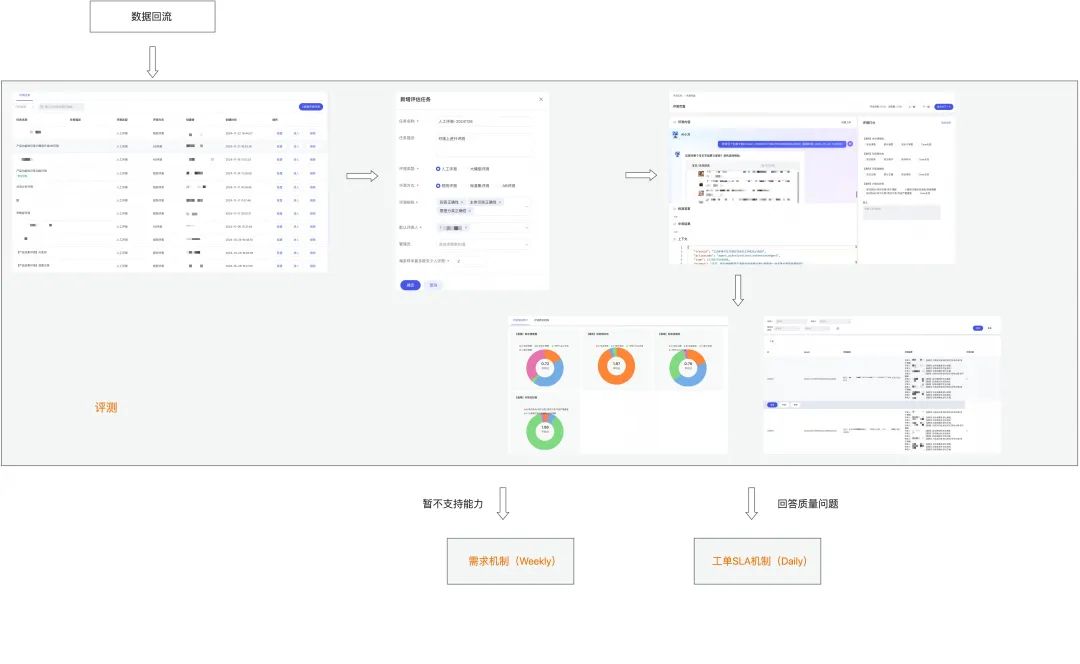
Task: Click the task description textarea in the dialog
Action: click(x=484, y=144)
